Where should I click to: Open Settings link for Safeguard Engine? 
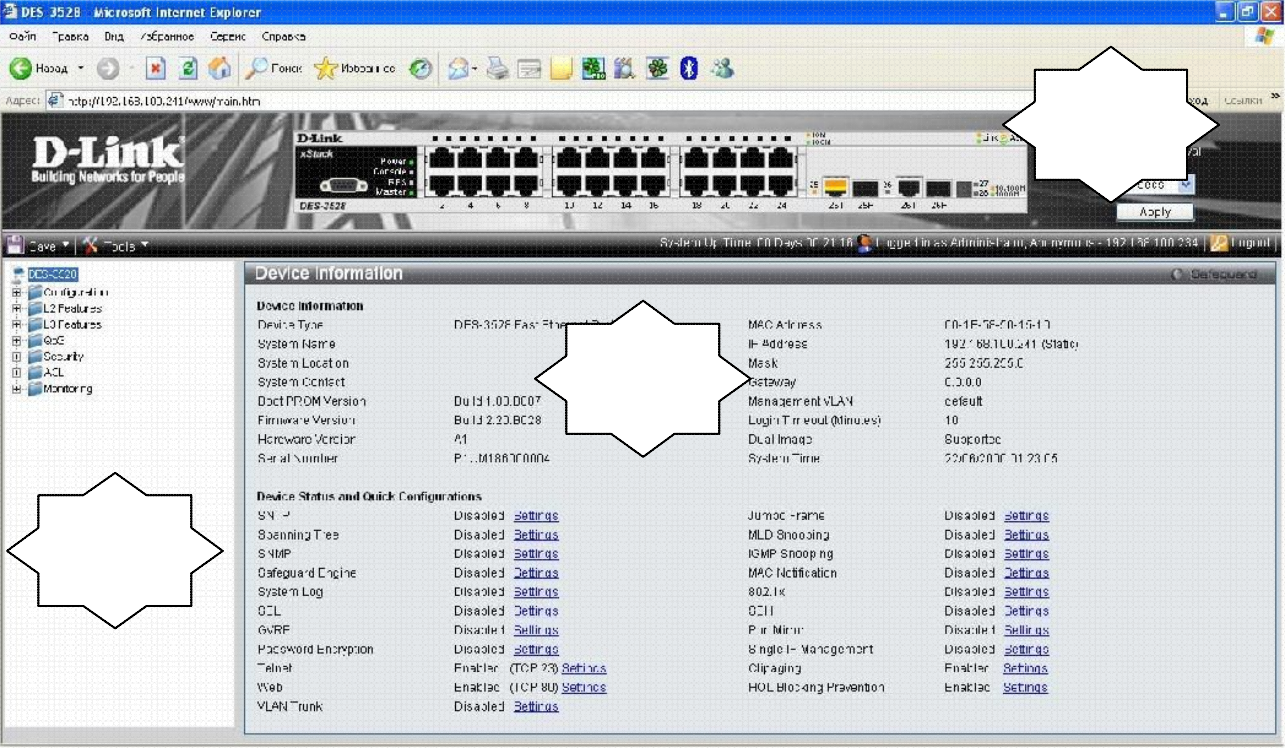tap(536, 573)
